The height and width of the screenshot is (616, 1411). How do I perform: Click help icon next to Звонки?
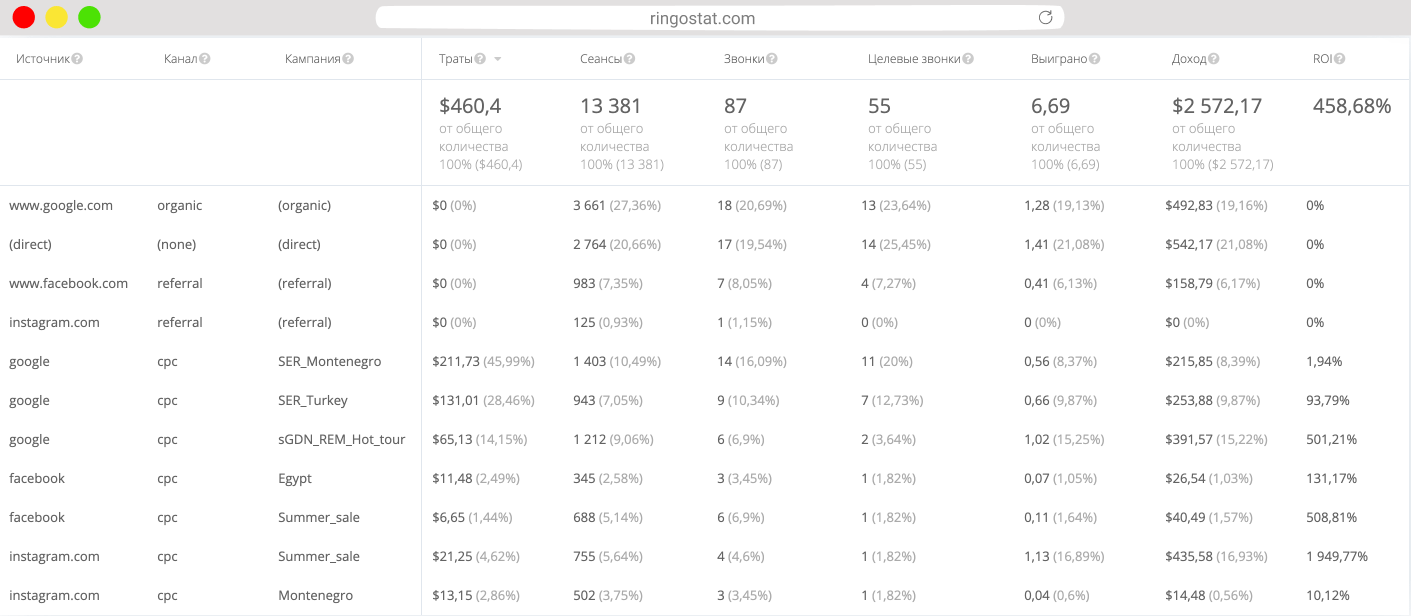[772, 59]
